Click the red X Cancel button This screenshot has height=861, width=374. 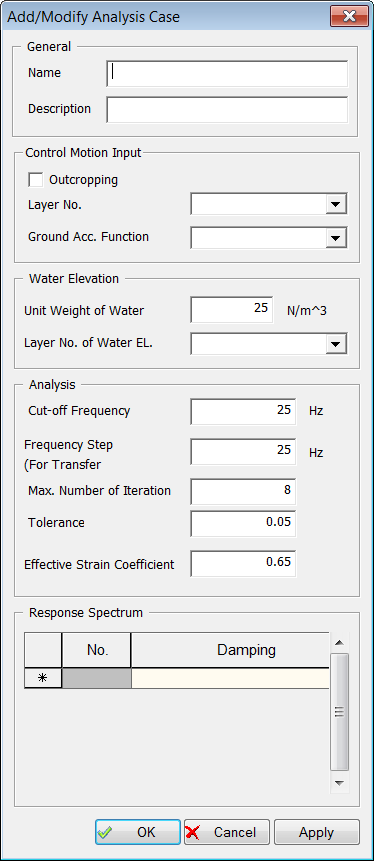pyautogui.click(x=227, y=832)
